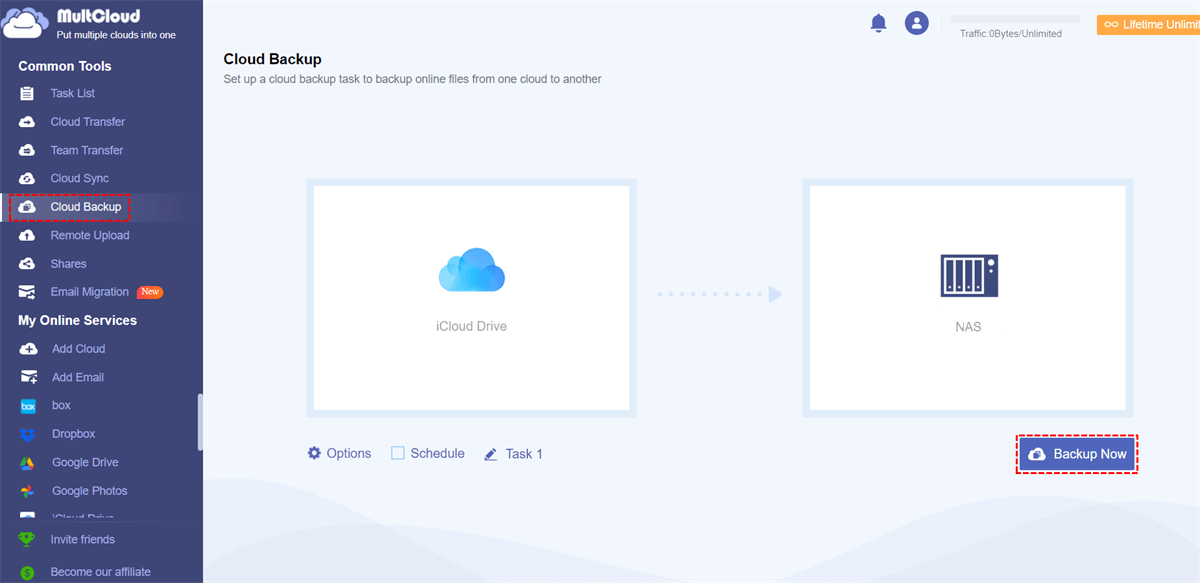Viewport: 1200px width, 583px height.
Task: Click the Team Transfer icon
Action: tap(28, 150)
